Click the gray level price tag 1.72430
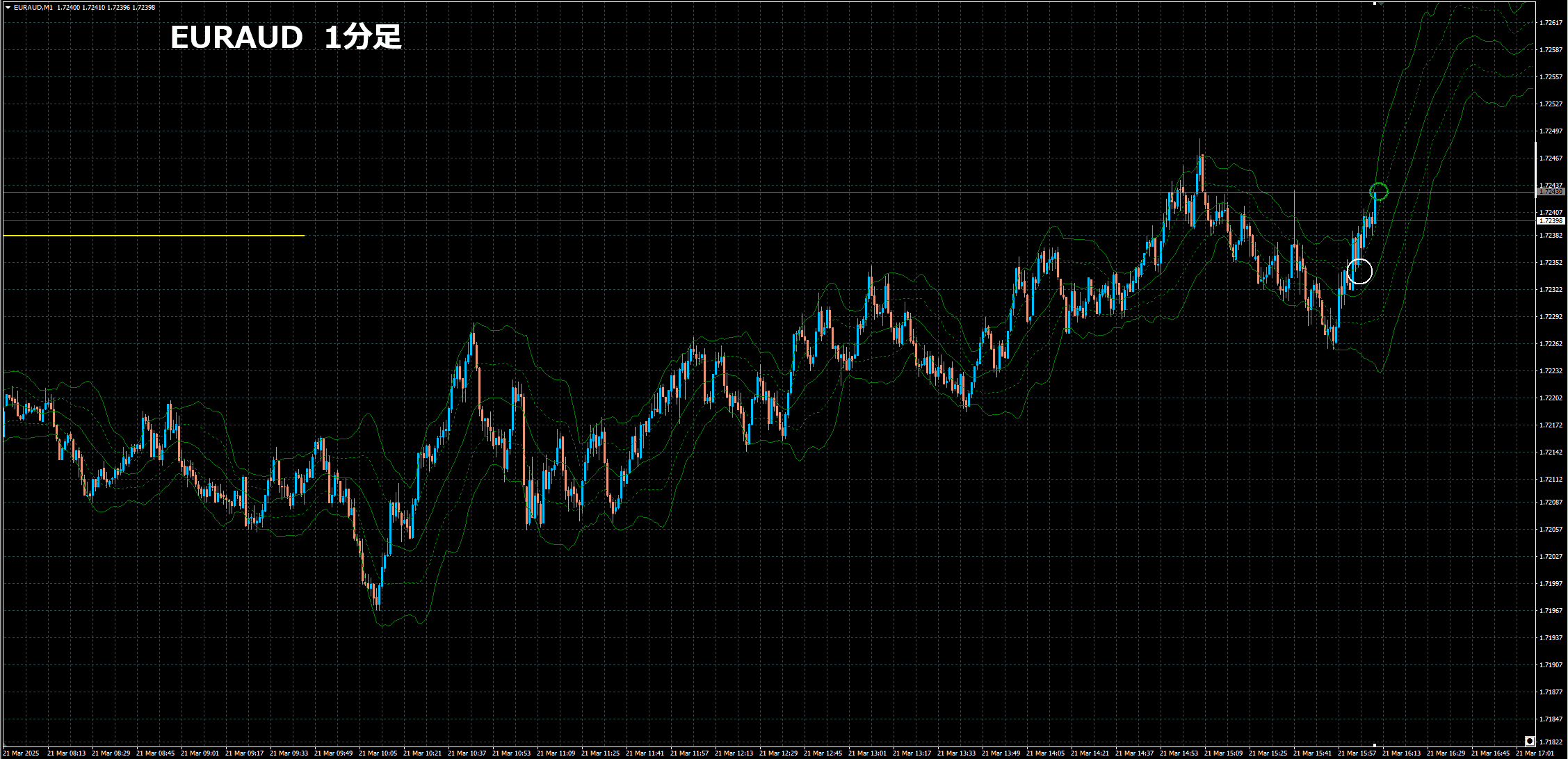The image size is (1568, 759). 1550,191
